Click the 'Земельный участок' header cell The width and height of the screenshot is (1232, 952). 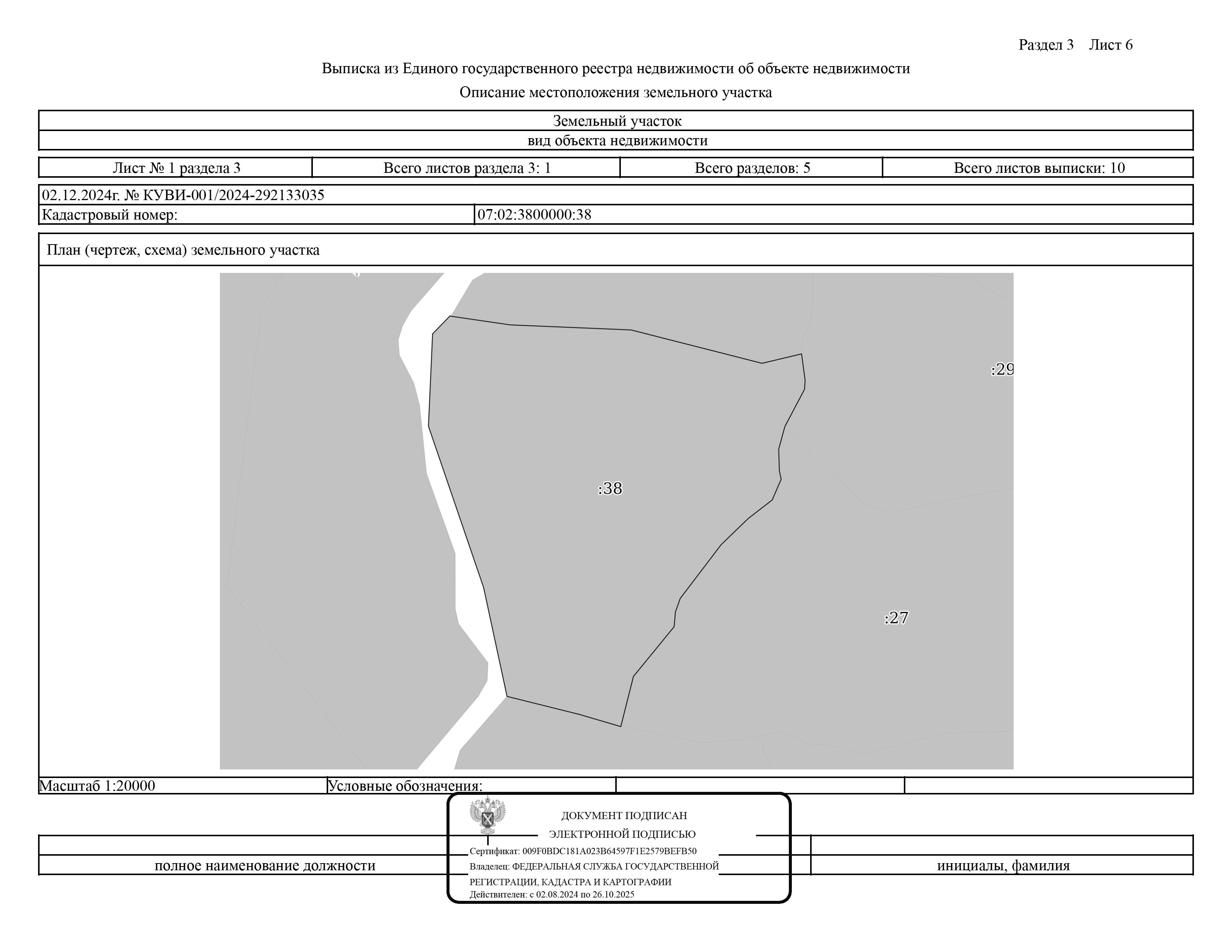point(617,121)
